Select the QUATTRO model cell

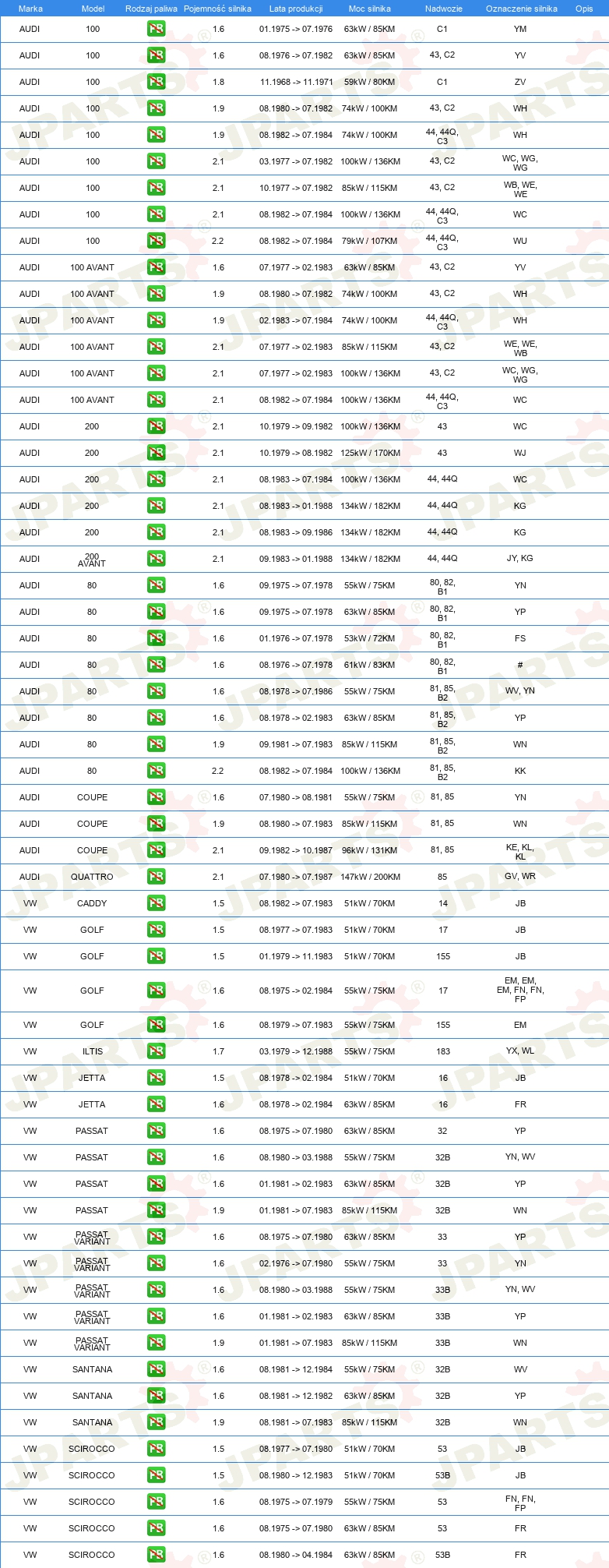point(92,877)
